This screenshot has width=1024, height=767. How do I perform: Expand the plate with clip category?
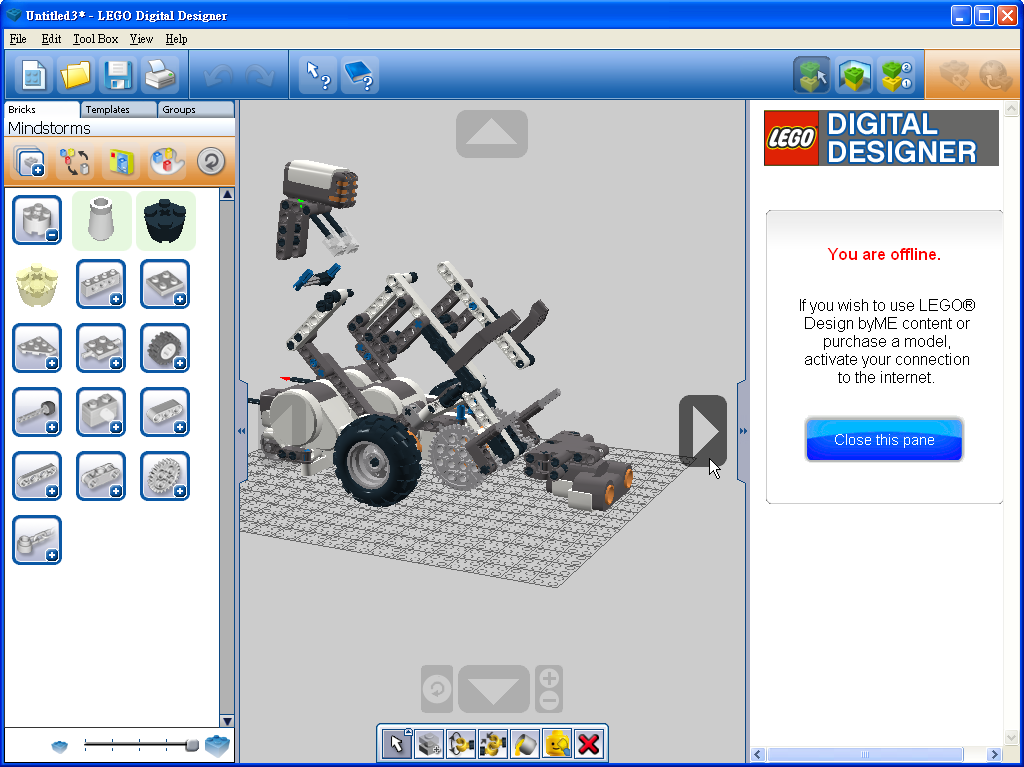point(101,348)
